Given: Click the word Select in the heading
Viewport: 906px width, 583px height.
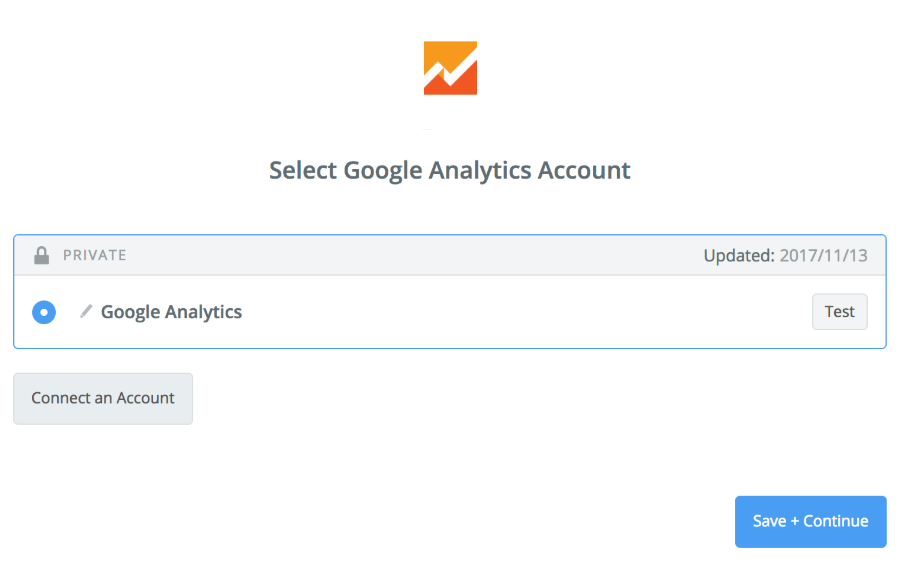Looking at the screenshot, I should [303, 170].
